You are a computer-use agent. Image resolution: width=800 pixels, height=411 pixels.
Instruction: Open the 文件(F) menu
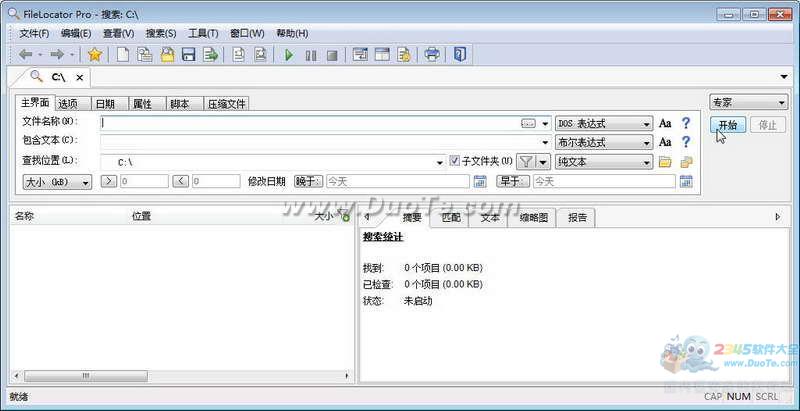click(x=34, y=34)
